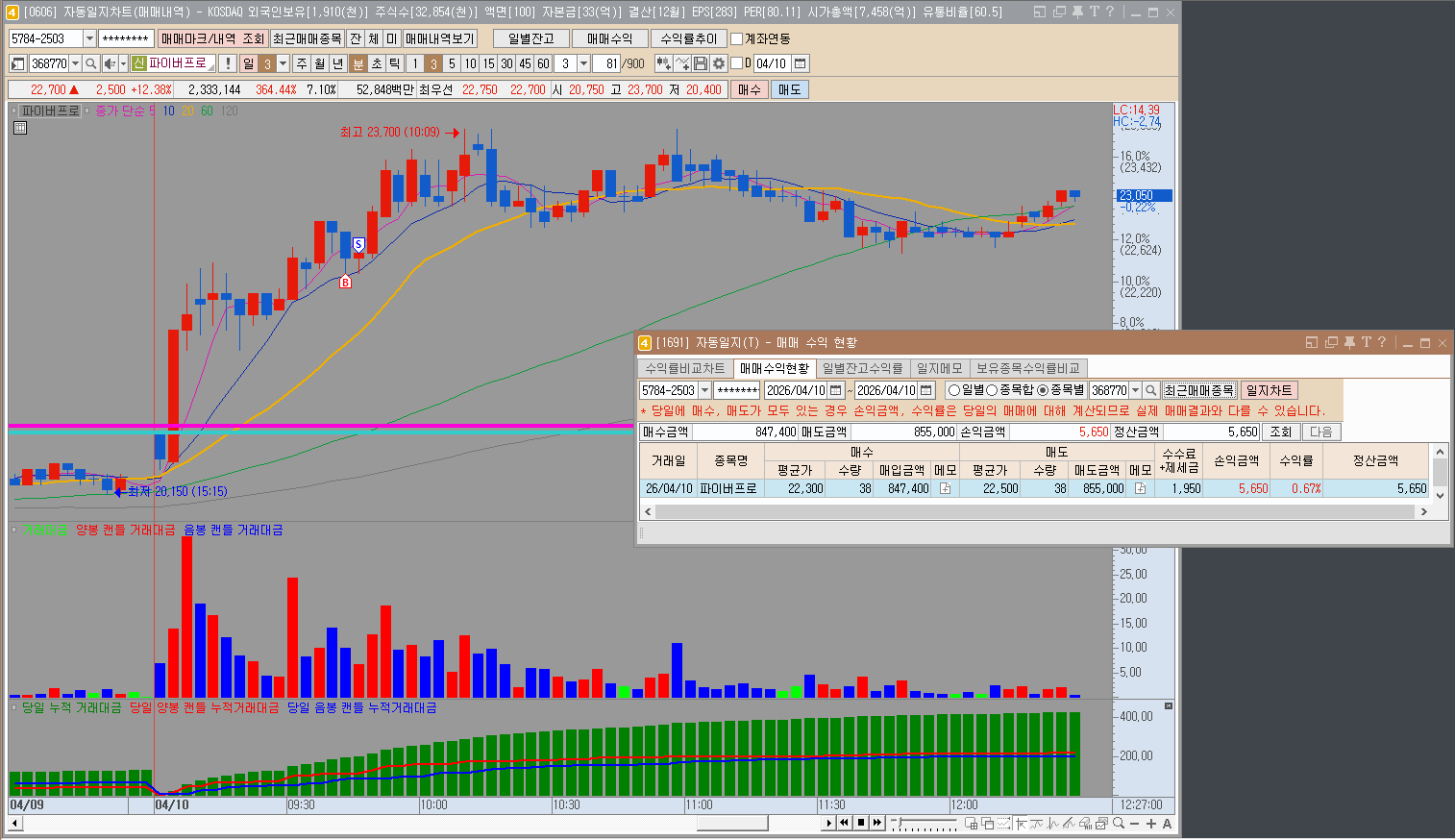Open start date calendar for 2026/04/10
Image resolution: width=1455 pixels, height=840 pixels.
836,390
